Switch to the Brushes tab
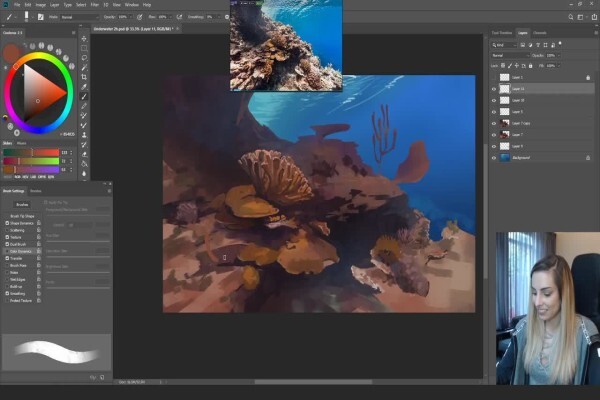 coord(36,191)
